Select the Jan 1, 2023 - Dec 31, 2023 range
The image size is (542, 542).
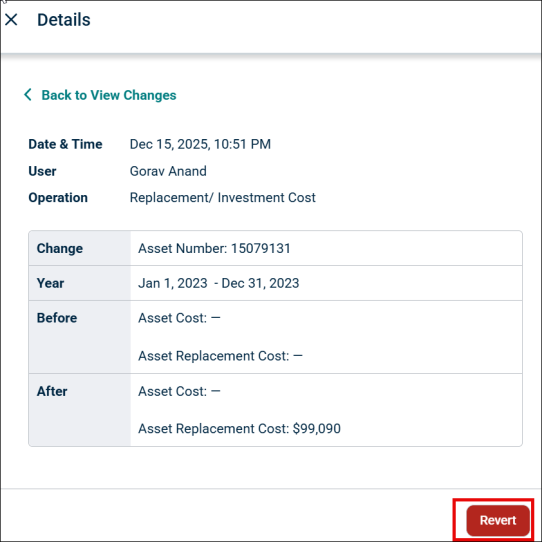pyautogui.click(x=218, y=283)
